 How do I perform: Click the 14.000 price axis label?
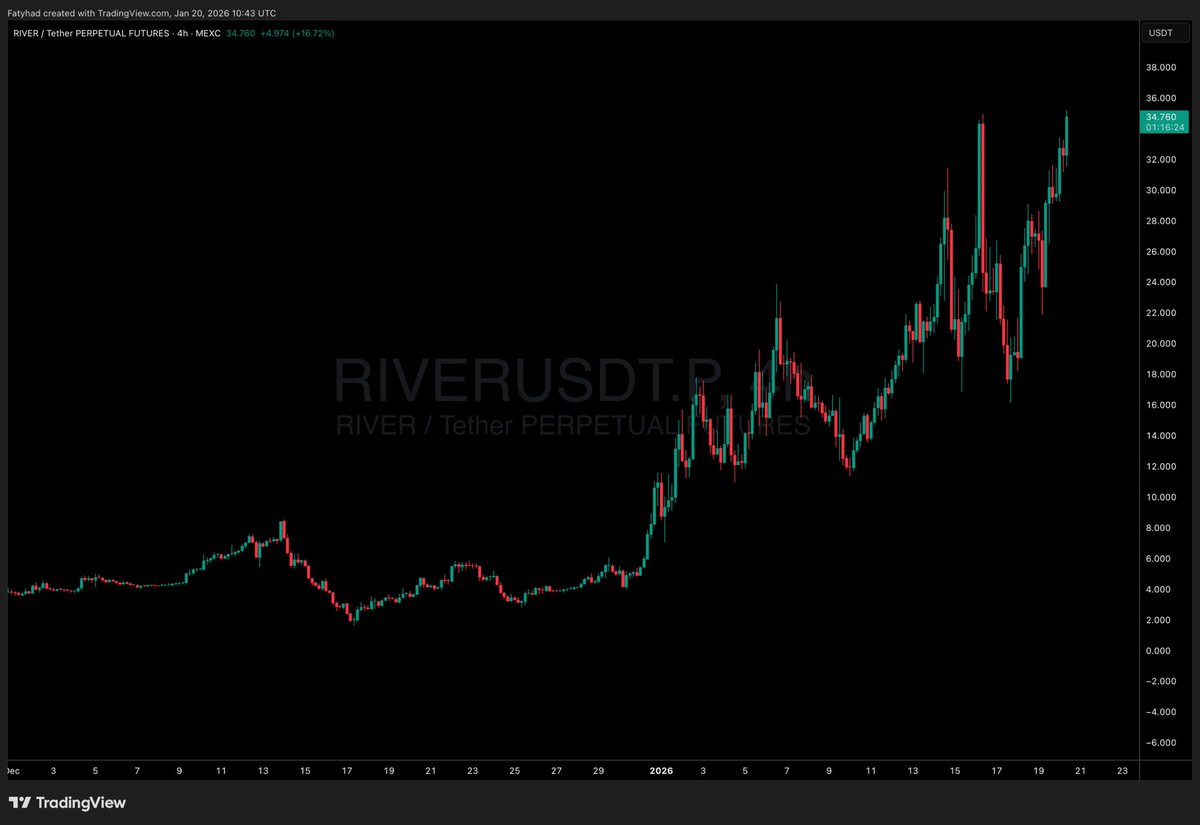pyautogui.click(x=1161, y=436)
